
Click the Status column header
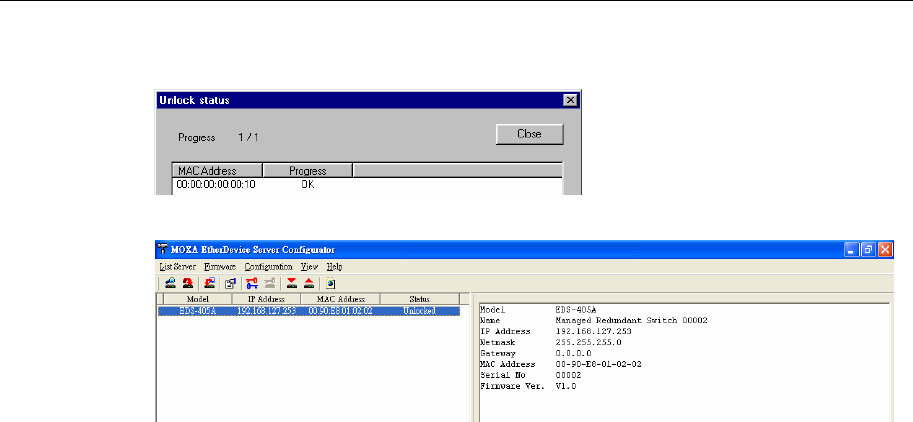[x=419, y=299]
